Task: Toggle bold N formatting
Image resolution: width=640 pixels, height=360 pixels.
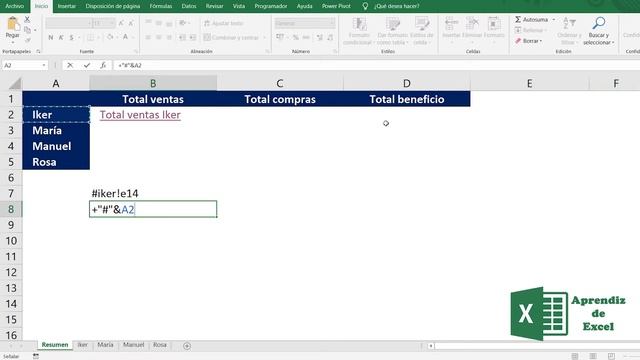Action: pos(51,38)
